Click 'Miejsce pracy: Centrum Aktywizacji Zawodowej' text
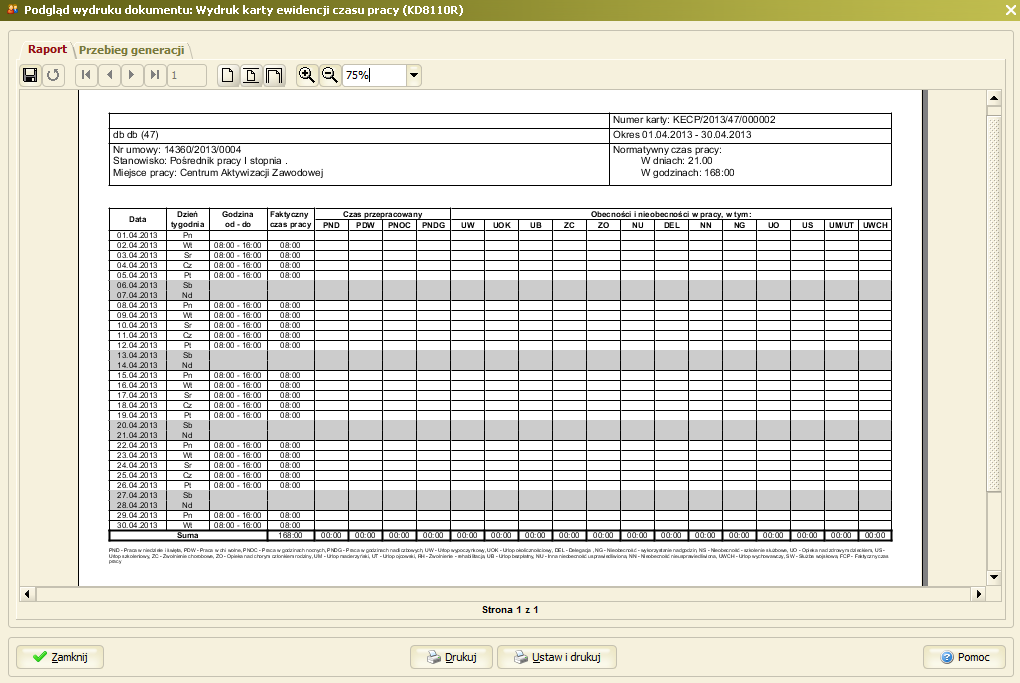The height and width of the screenshot is (683, 1020). coord(218,173)
